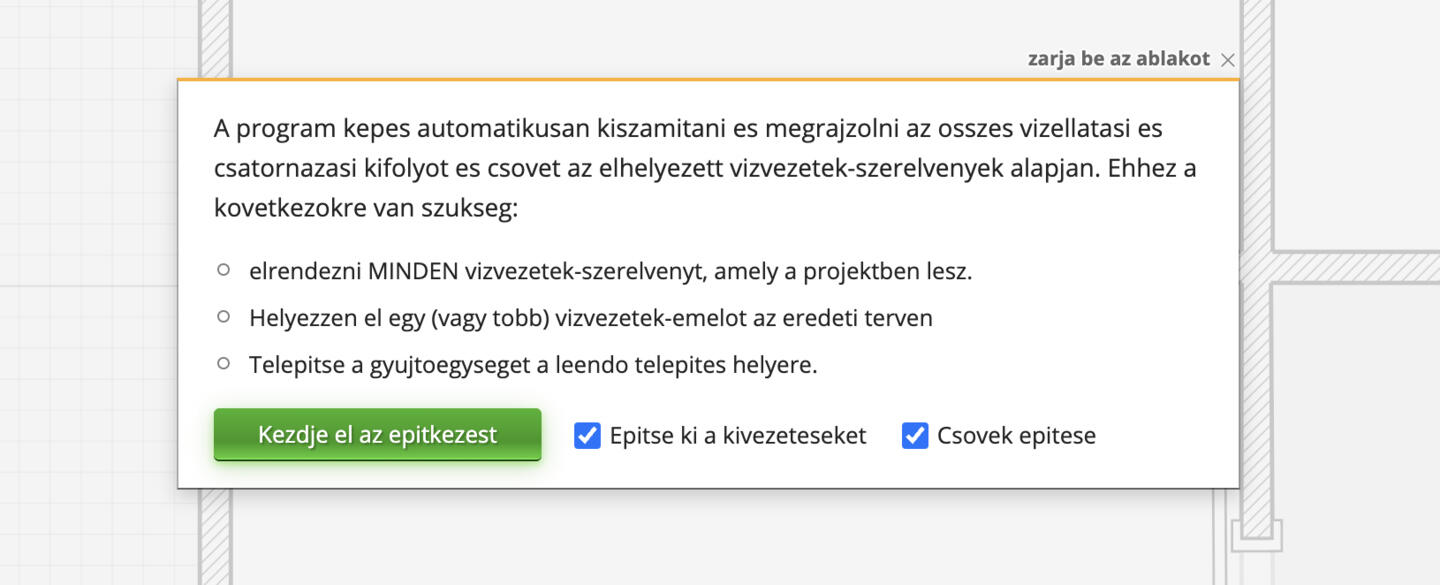1440x585 pixels.
Task: Click the 'Telepitse a gyujtoegyseget' list item text
Action: [533, 365]
